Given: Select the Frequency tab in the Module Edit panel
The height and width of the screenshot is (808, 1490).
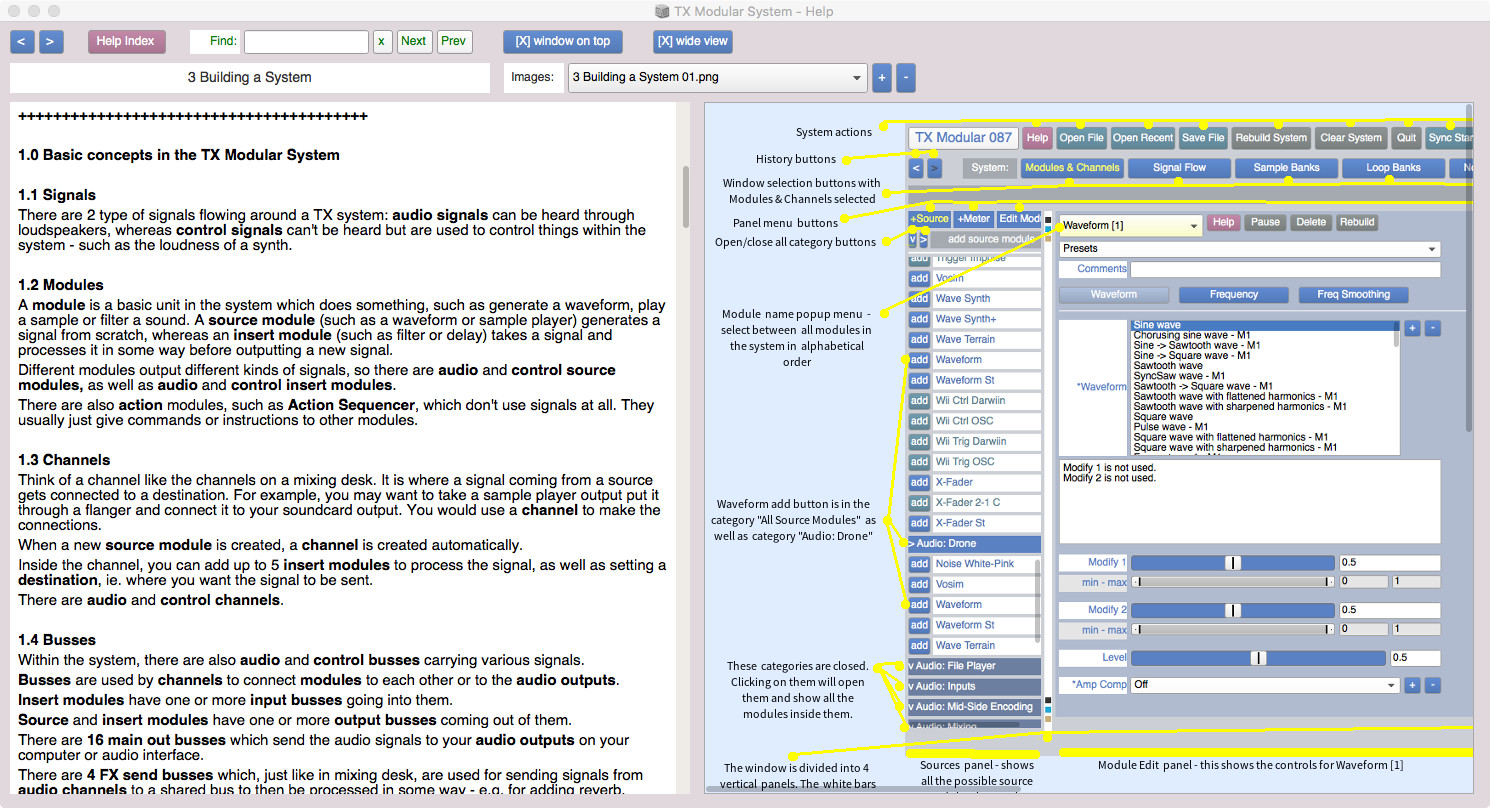Looking at the screenshot, I should (x=1233, y=295).
